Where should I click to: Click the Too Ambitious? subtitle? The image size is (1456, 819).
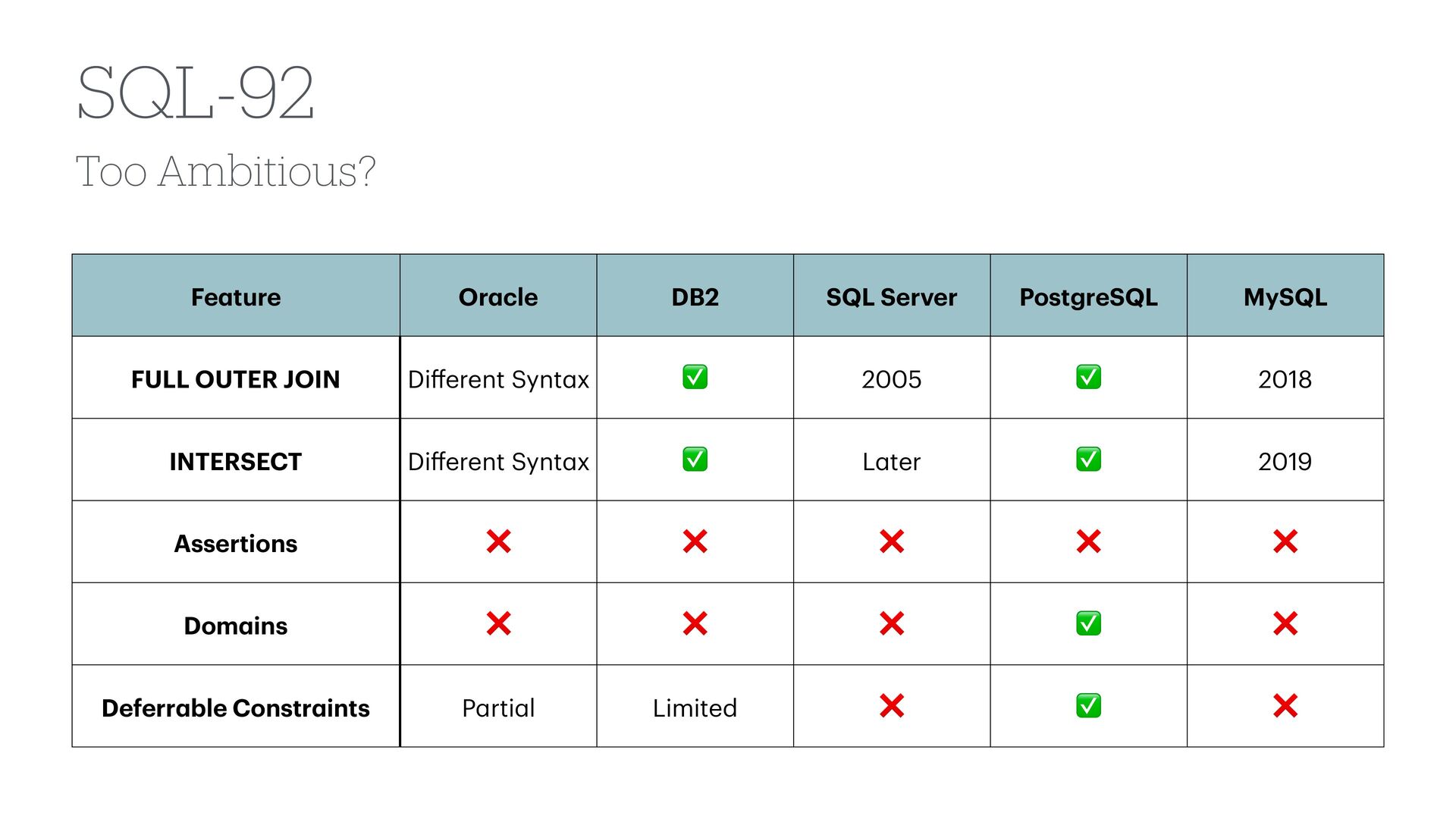click(225, 171)
